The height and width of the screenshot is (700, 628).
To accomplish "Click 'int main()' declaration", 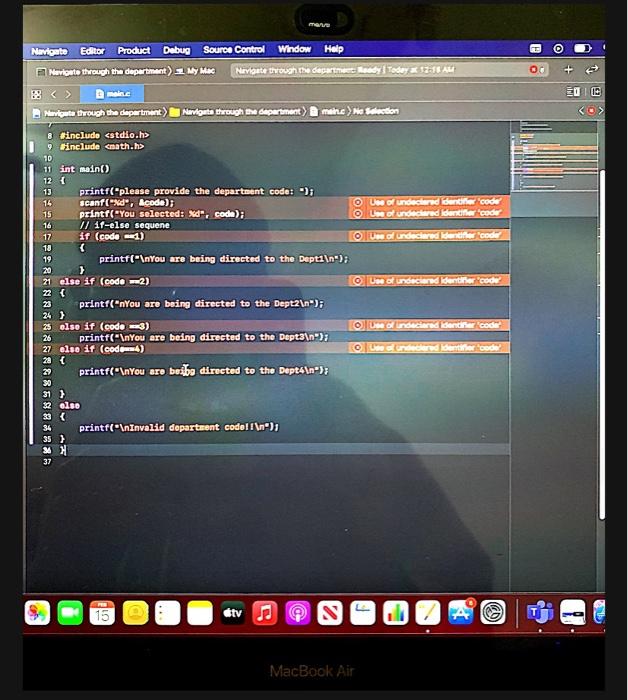I will click(x=85, y=169).
